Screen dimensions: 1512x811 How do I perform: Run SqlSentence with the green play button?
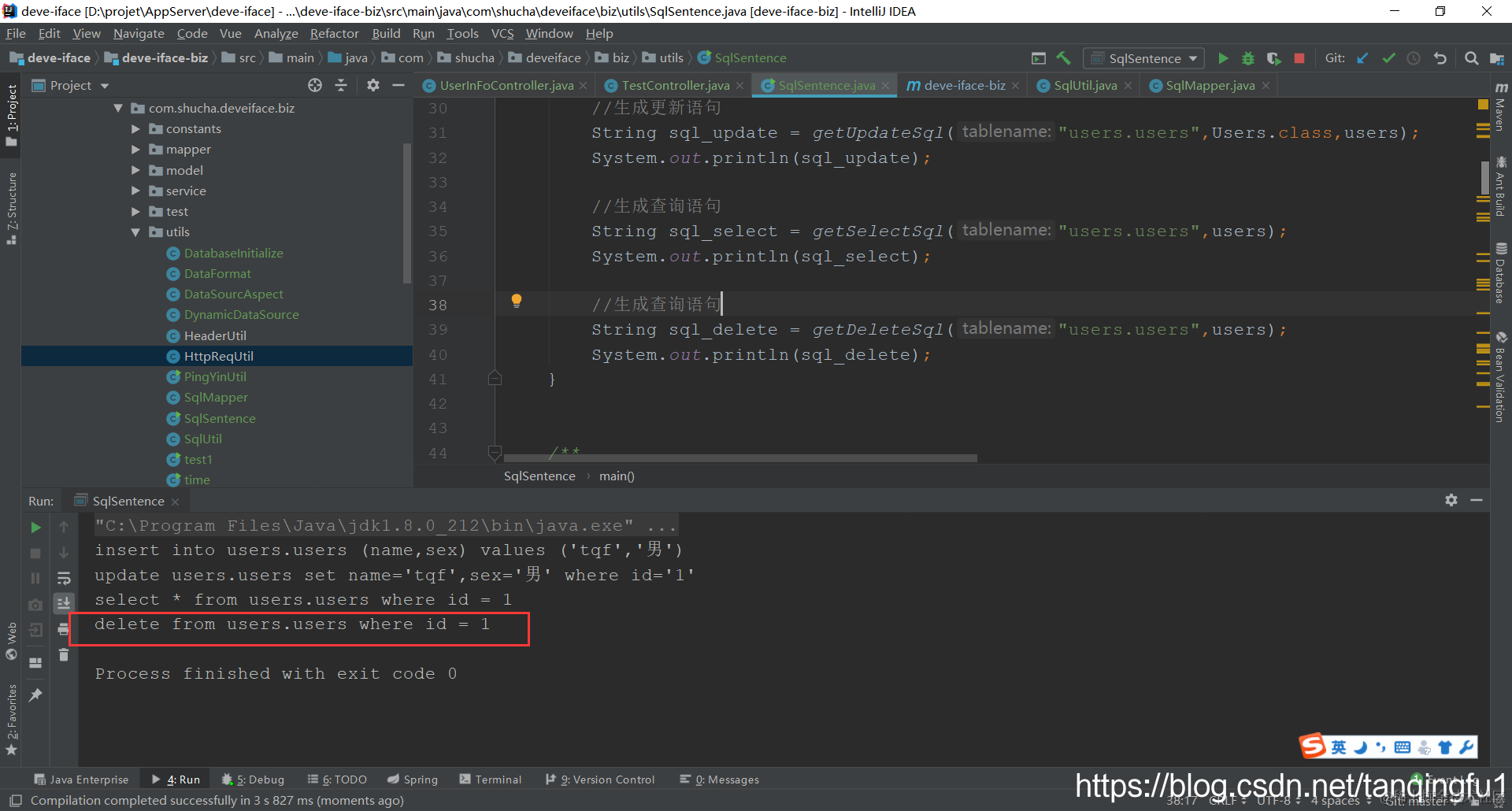(1223, 58)
